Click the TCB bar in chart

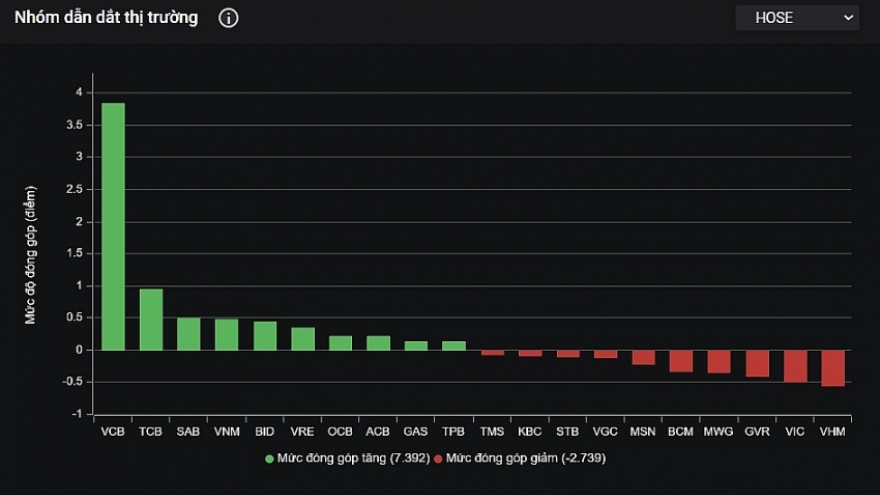point(151,320)
